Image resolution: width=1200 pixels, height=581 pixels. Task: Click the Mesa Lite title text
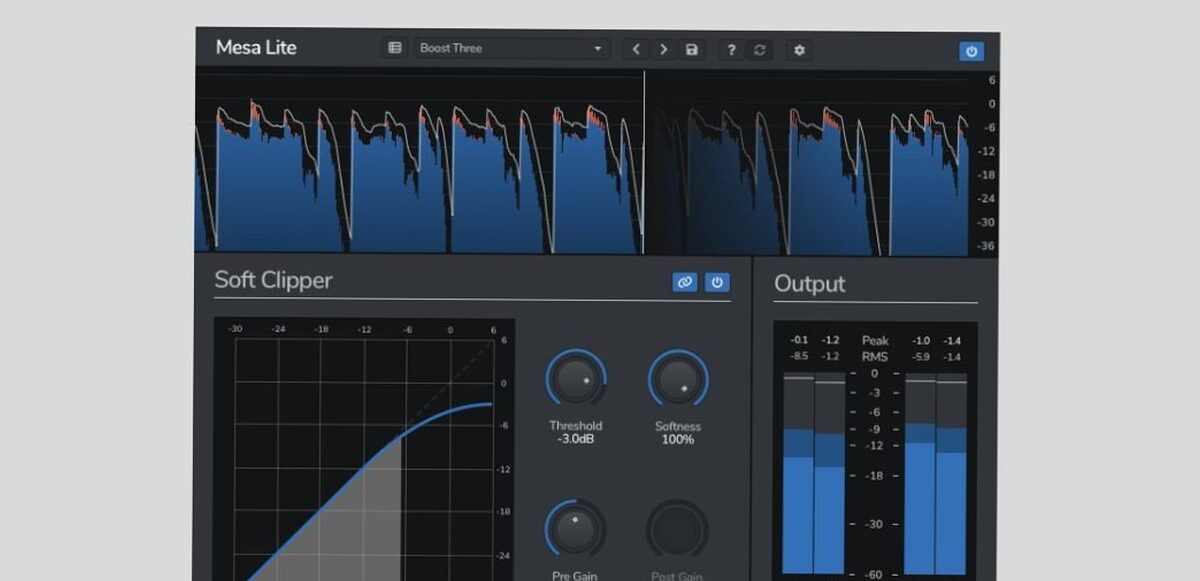(256, 46)
